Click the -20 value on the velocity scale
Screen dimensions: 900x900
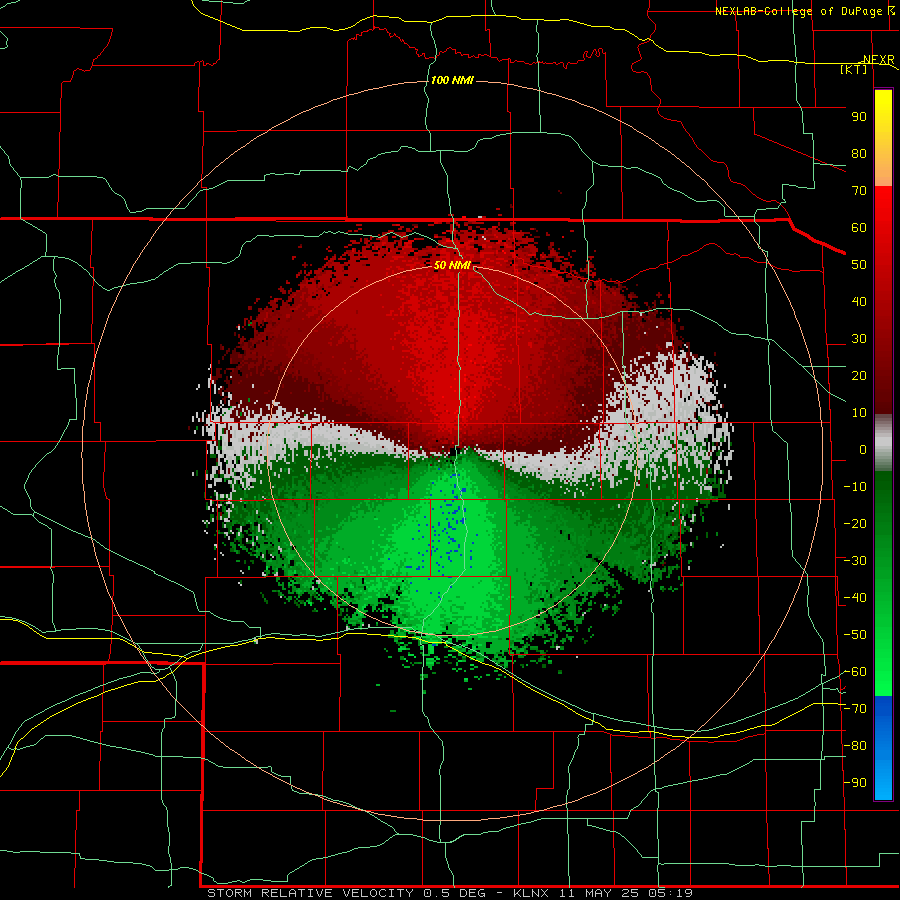point(855,523)
